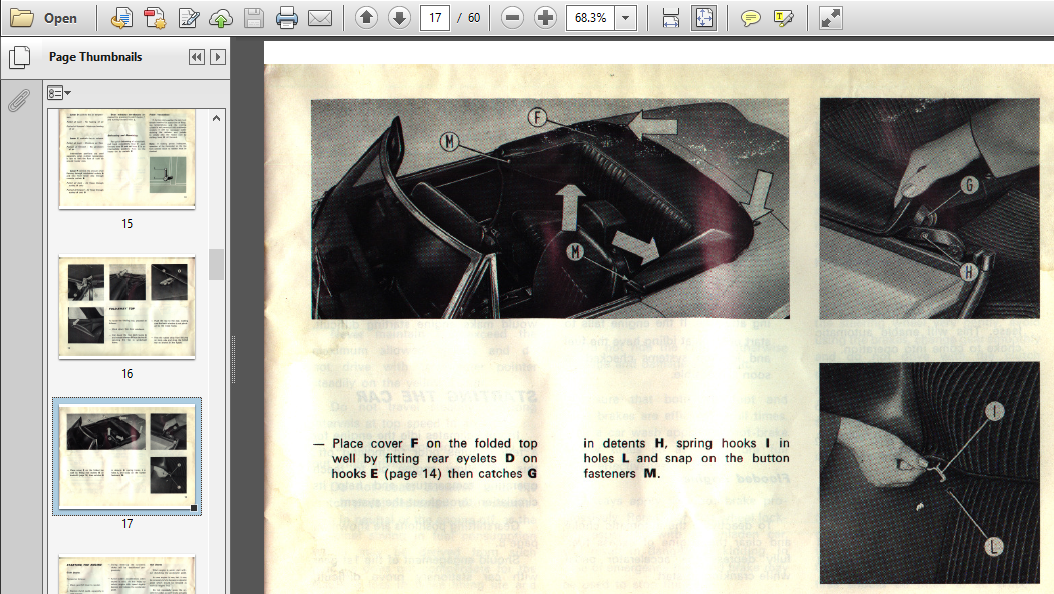Click the read mode expand icon
The image size is (1054, 594).
pyautogui.click(x=831, y=18)
